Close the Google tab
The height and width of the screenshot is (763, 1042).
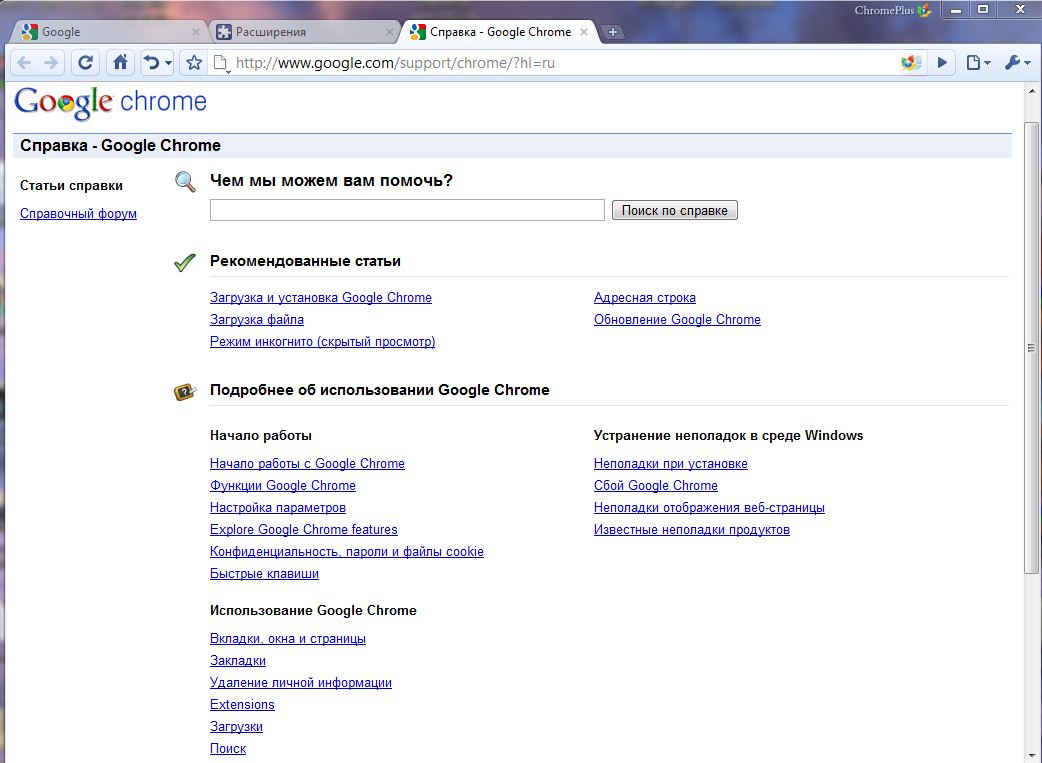pos(195,32)
